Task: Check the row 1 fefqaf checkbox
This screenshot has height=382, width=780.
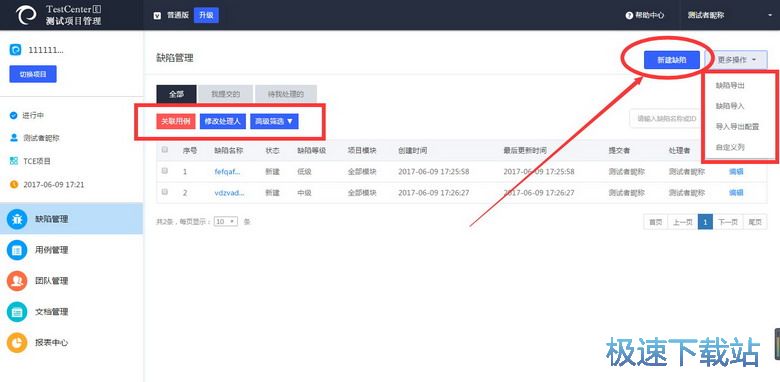Action: tap(165, 171)
